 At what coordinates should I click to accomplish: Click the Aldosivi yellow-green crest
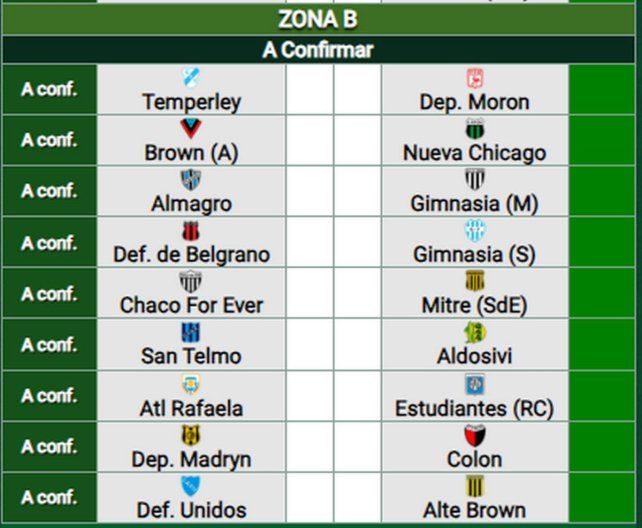point(475,333)
